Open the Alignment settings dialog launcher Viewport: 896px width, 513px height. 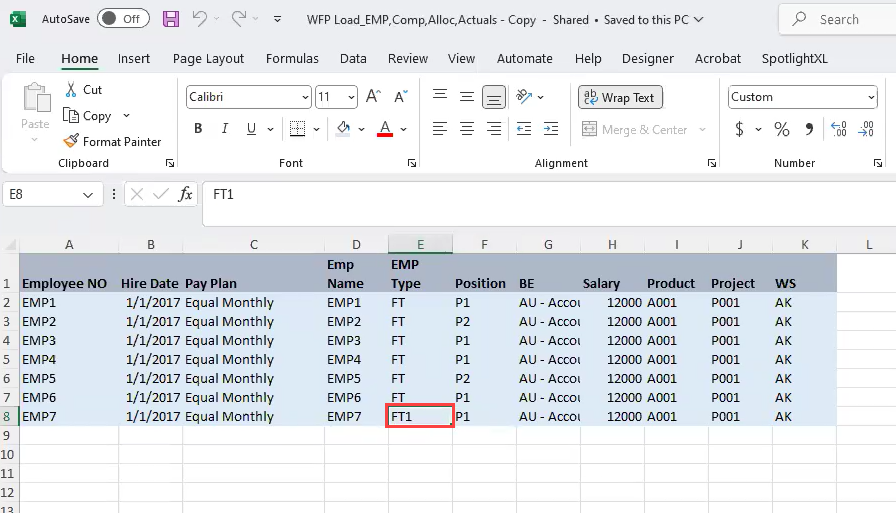711,163
